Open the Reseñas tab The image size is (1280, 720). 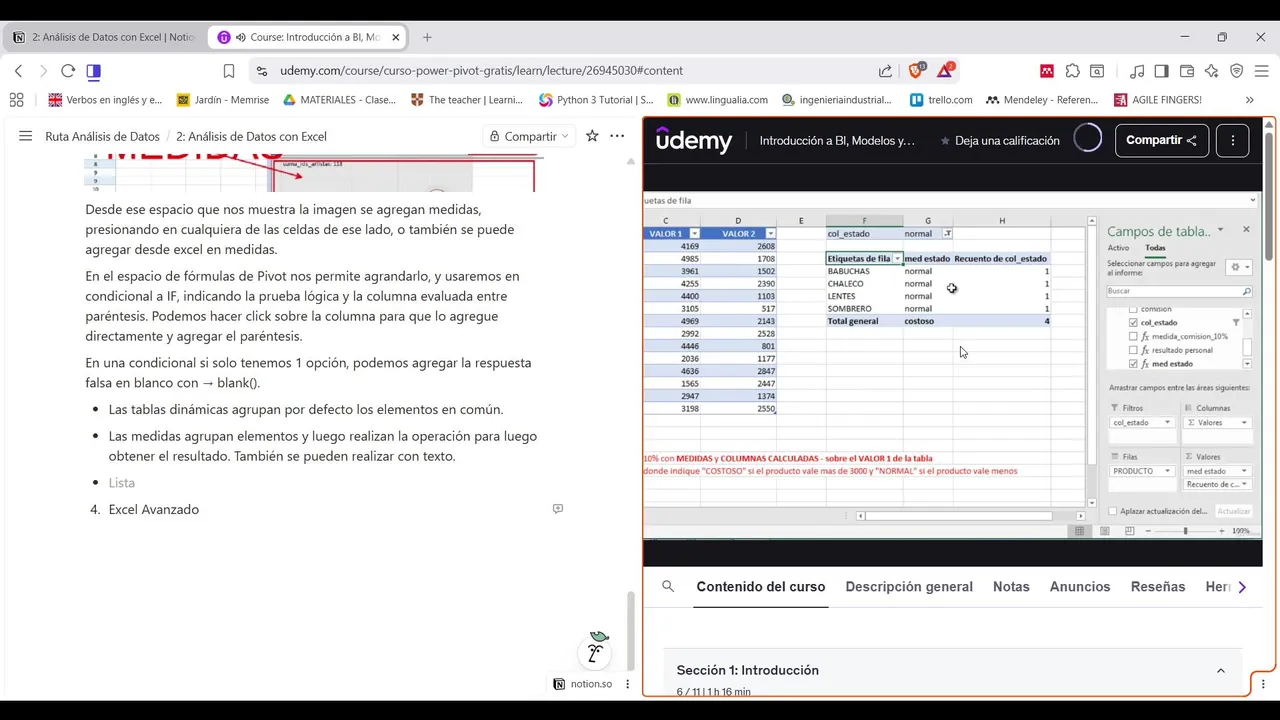point(1158,587)
